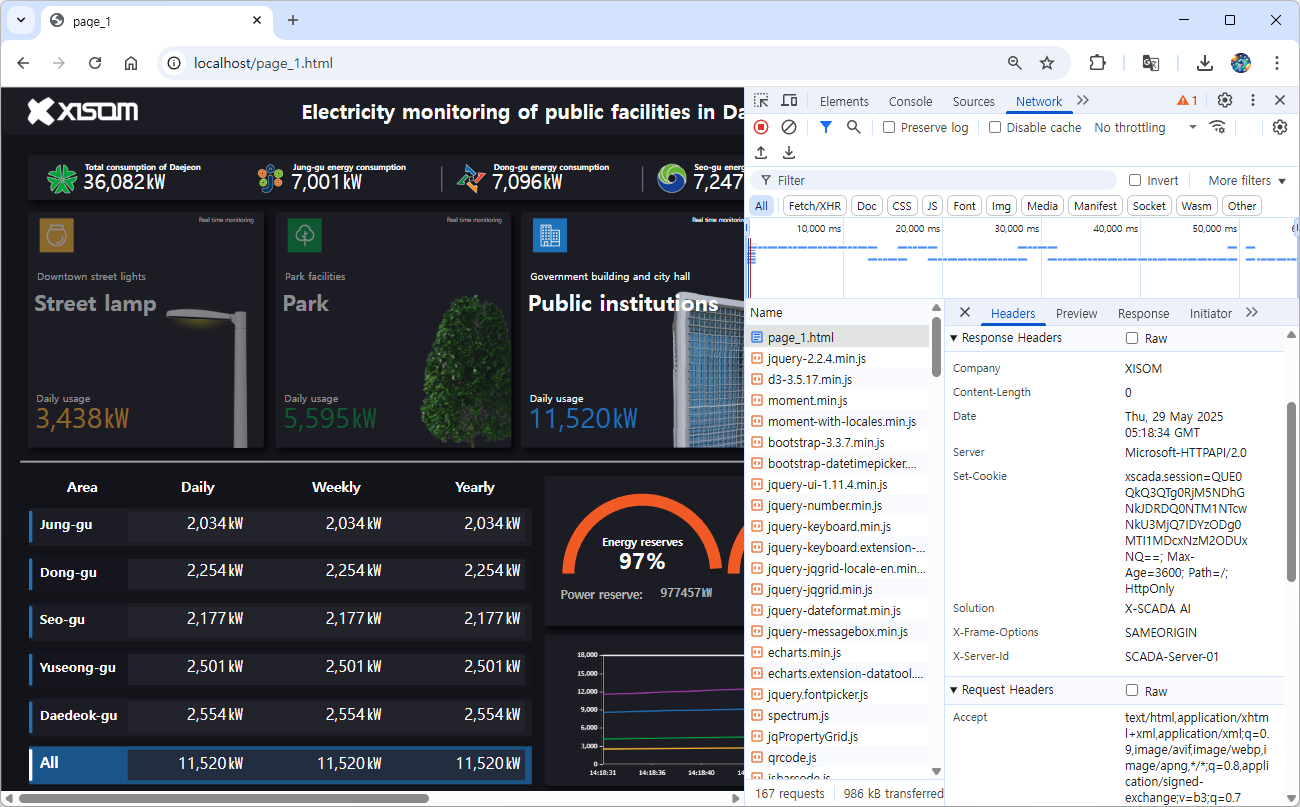Toggle the blue filter funnel icon
Image resolution: width=1300 pixels, height=807 pixels.
click(826, 127)
